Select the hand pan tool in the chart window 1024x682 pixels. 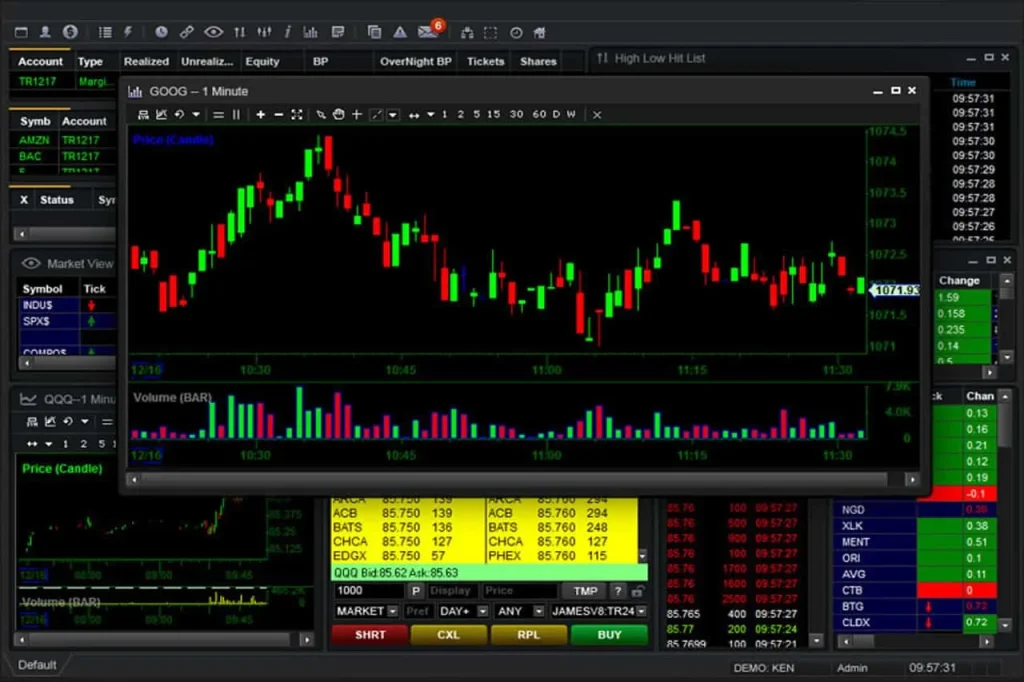[x=338, y=114]
